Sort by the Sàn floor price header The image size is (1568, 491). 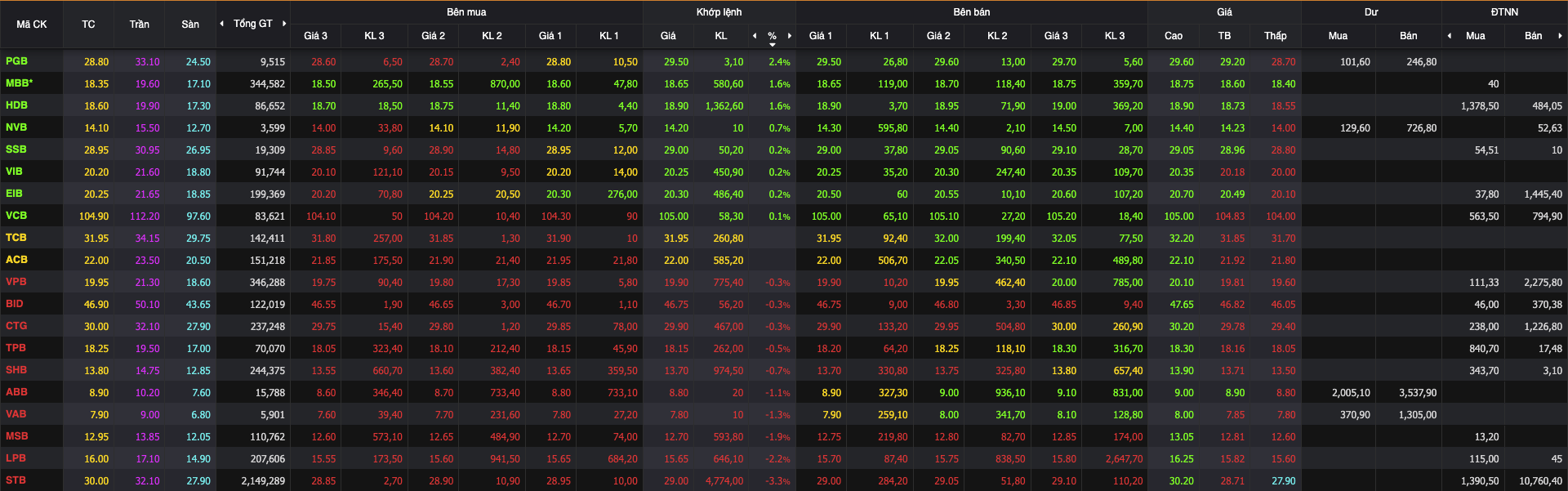click(x=190, y=25)
